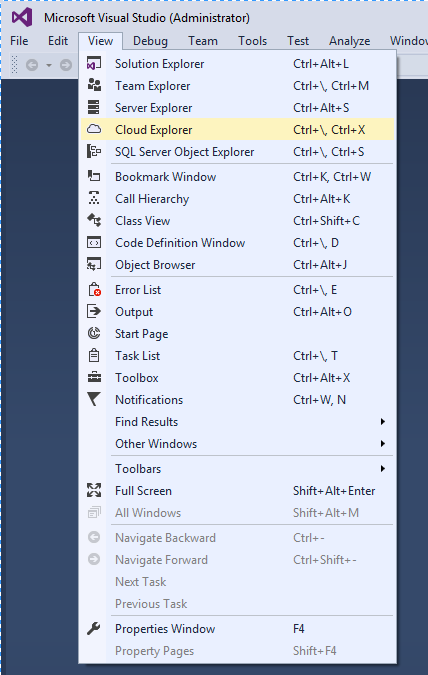The width and height of the screenshot is (428, 675).
Task: Click the Call Hierarchy icon
Action: (x=94, y=198)
